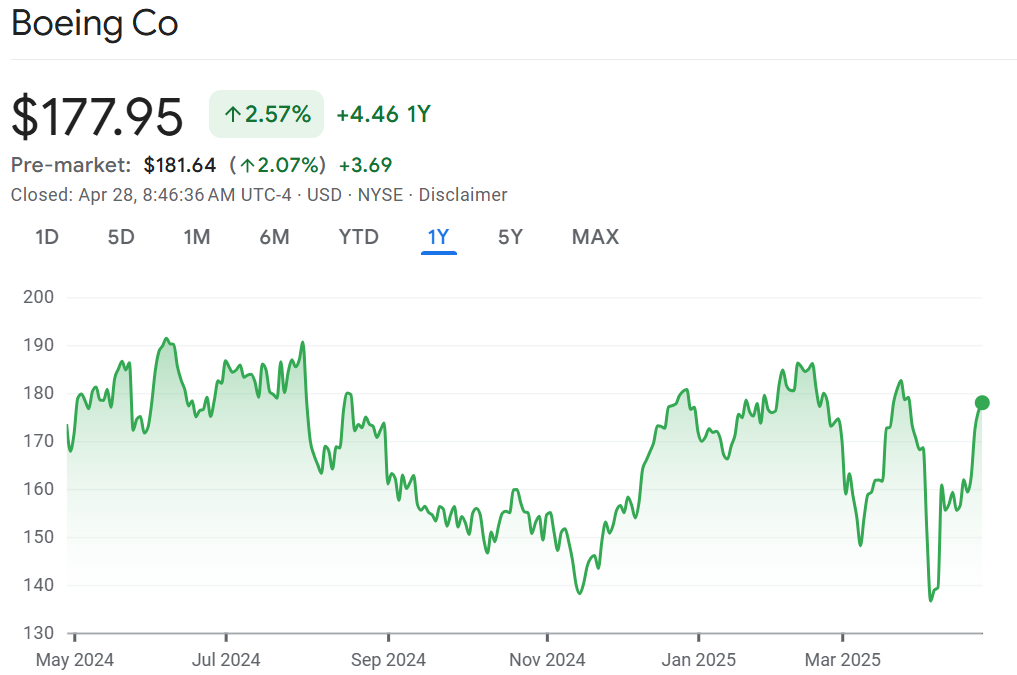Viewport: 1017px width, 675px height.
Task: Switch to the 1D time range tab
Action: [x=46, y=237]
